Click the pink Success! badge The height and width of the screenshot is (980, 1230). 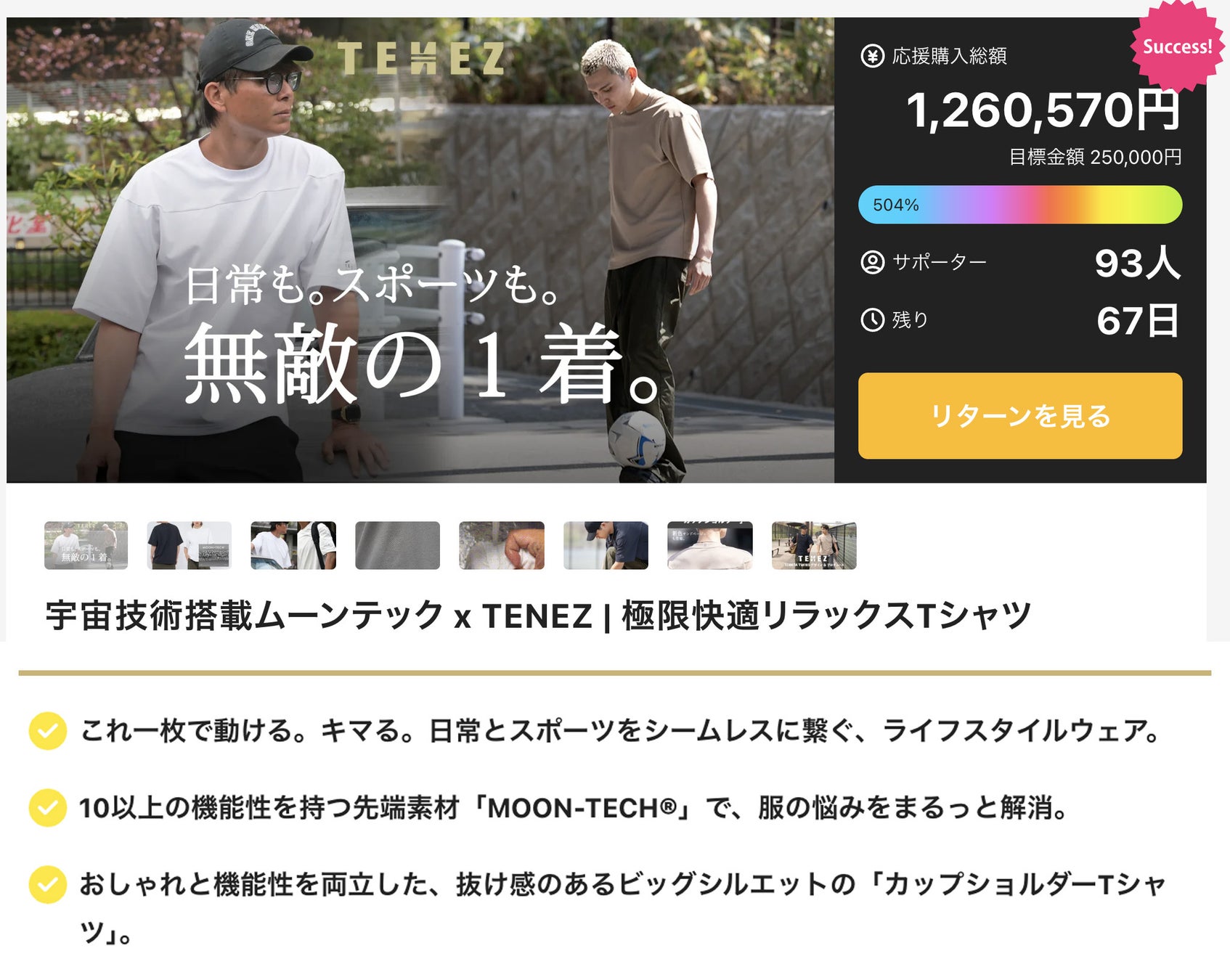pyautogui.click(x=1177, y=46)
